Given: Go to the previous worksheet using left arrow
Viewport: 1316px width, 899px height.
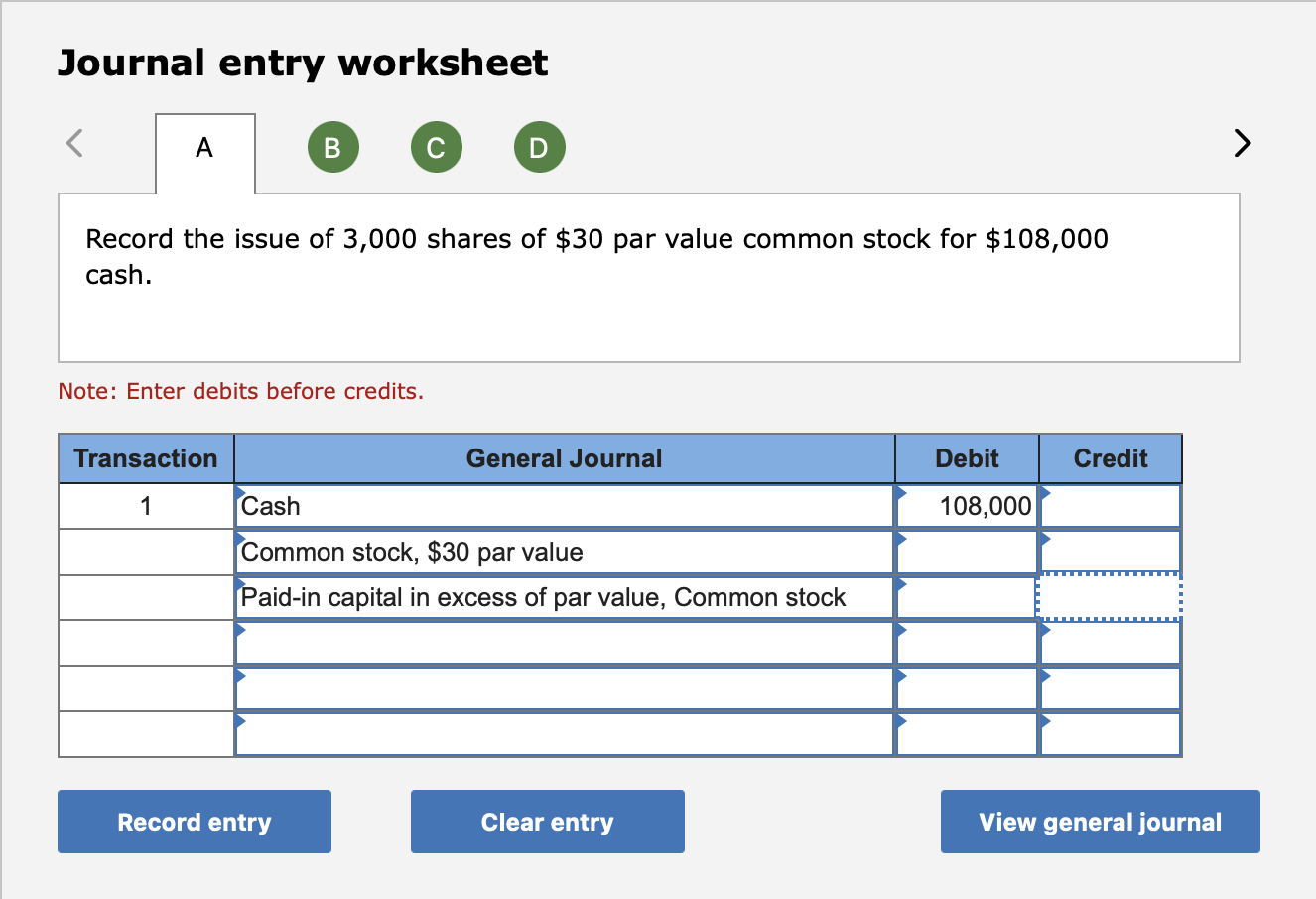Looking at the screenshot, I should pyautogui.click(x=74, y=144).
